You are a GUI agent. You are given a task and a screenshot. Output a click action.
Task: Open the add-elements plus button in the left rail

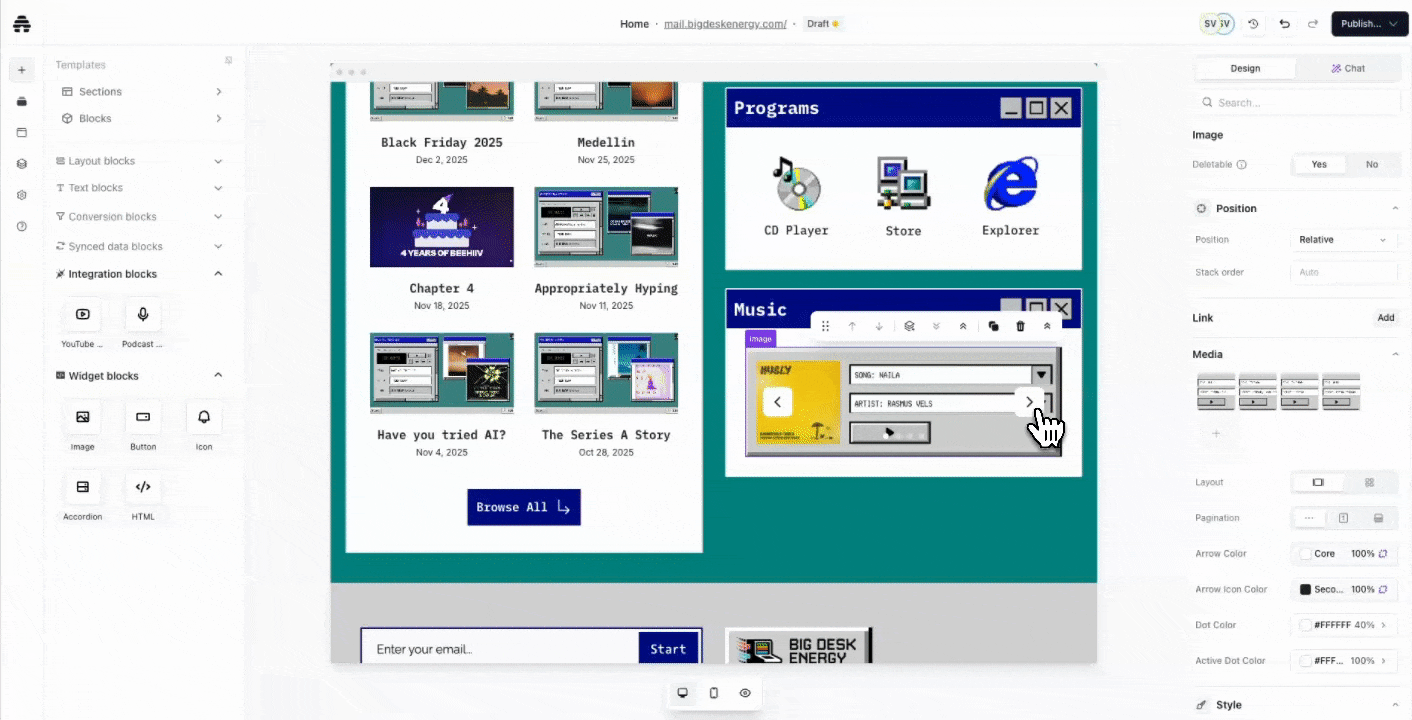coord(22,70)
